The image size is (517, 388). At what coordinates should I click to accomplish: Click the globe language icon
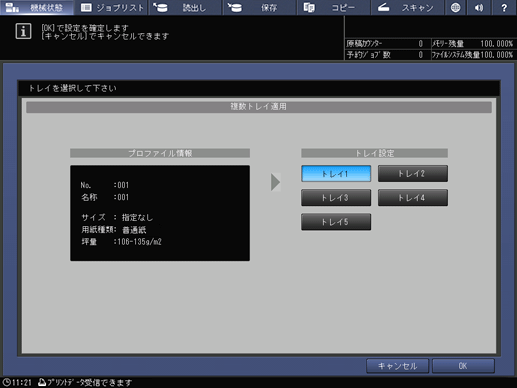[x=455, y=7]
